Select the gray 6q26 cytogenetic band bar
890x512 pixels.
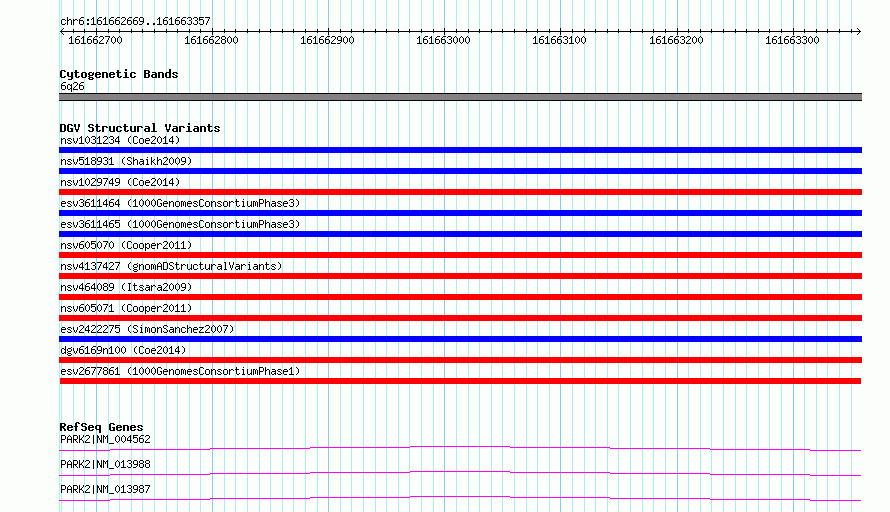(x=460, y=97)
